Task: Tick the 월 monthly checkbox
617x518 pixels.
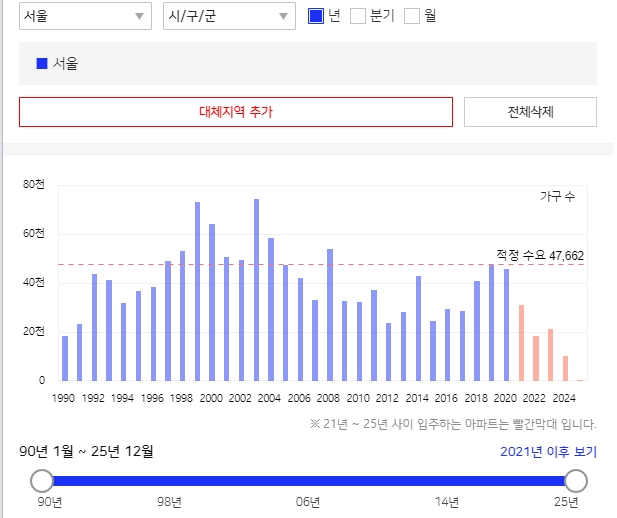Action: [412, 16]
